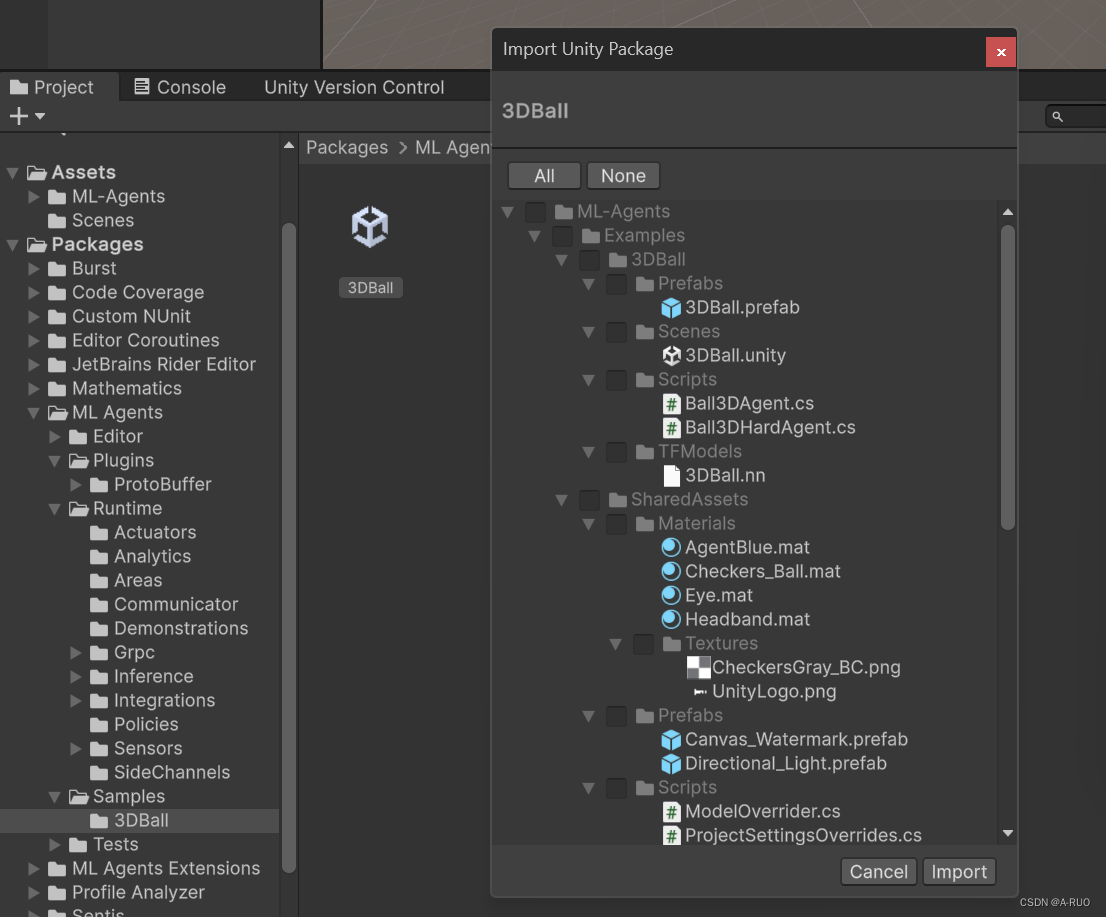Click the 3DBall package thumbnail in Project view
This screenshot has width=1106, height=917.
pyautogui.click(x=370, y=227)
